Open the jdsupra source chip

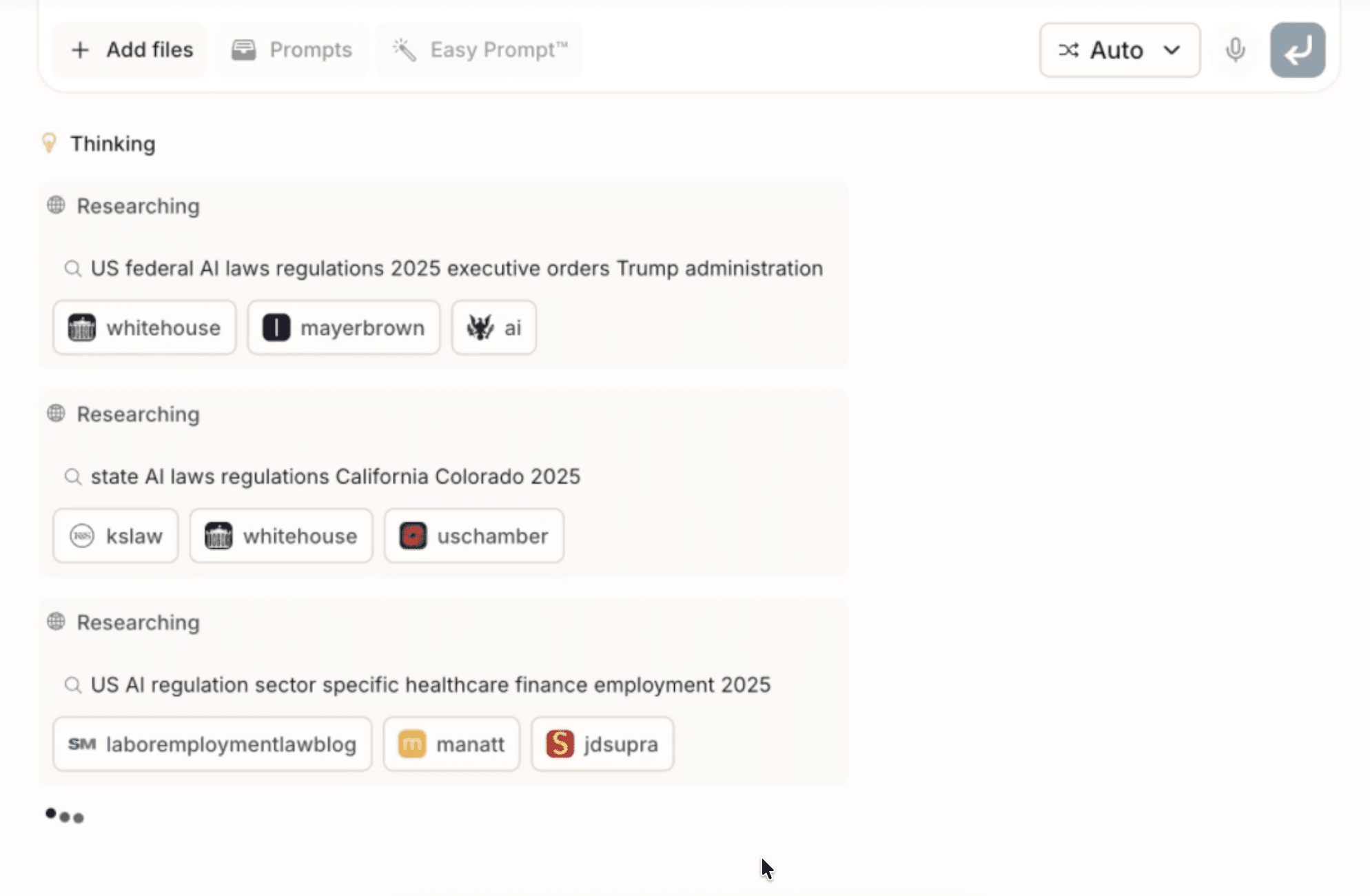click(602, 744)
